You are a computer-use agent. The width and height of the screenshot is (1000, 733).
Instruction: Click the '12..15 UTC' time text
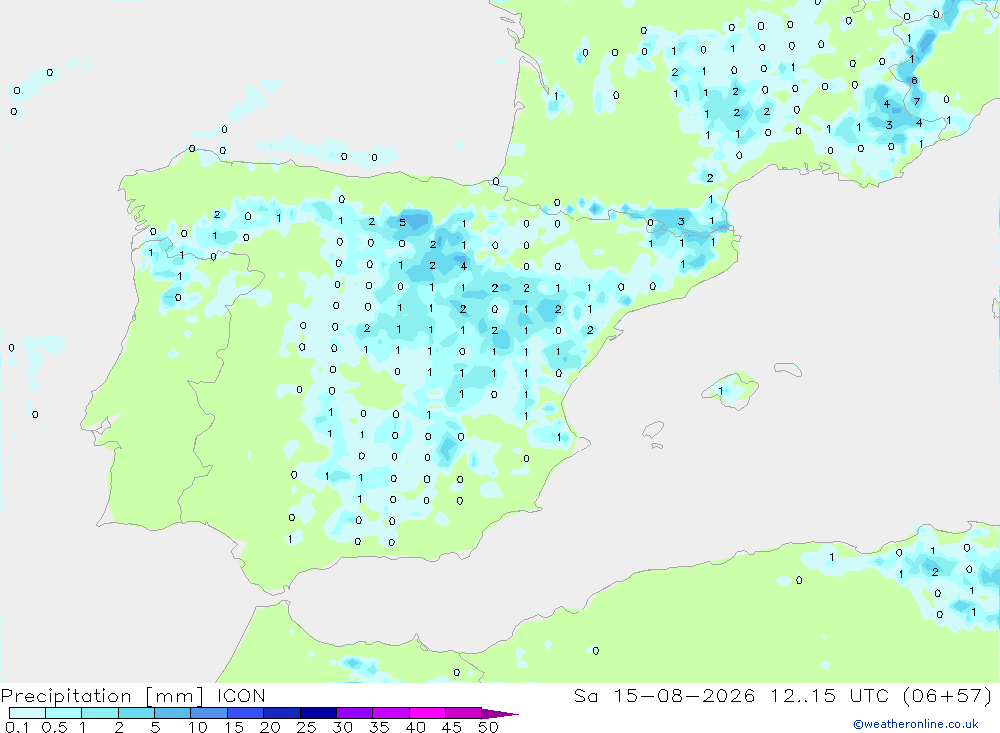(x=832, y=695)
